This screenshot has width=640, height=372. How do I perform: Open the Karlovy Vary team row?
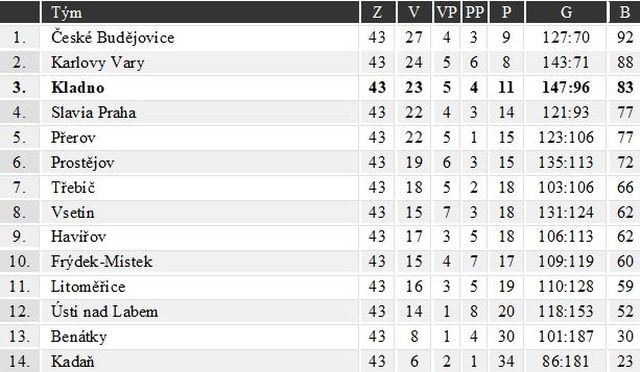click(x=320, y=62)
